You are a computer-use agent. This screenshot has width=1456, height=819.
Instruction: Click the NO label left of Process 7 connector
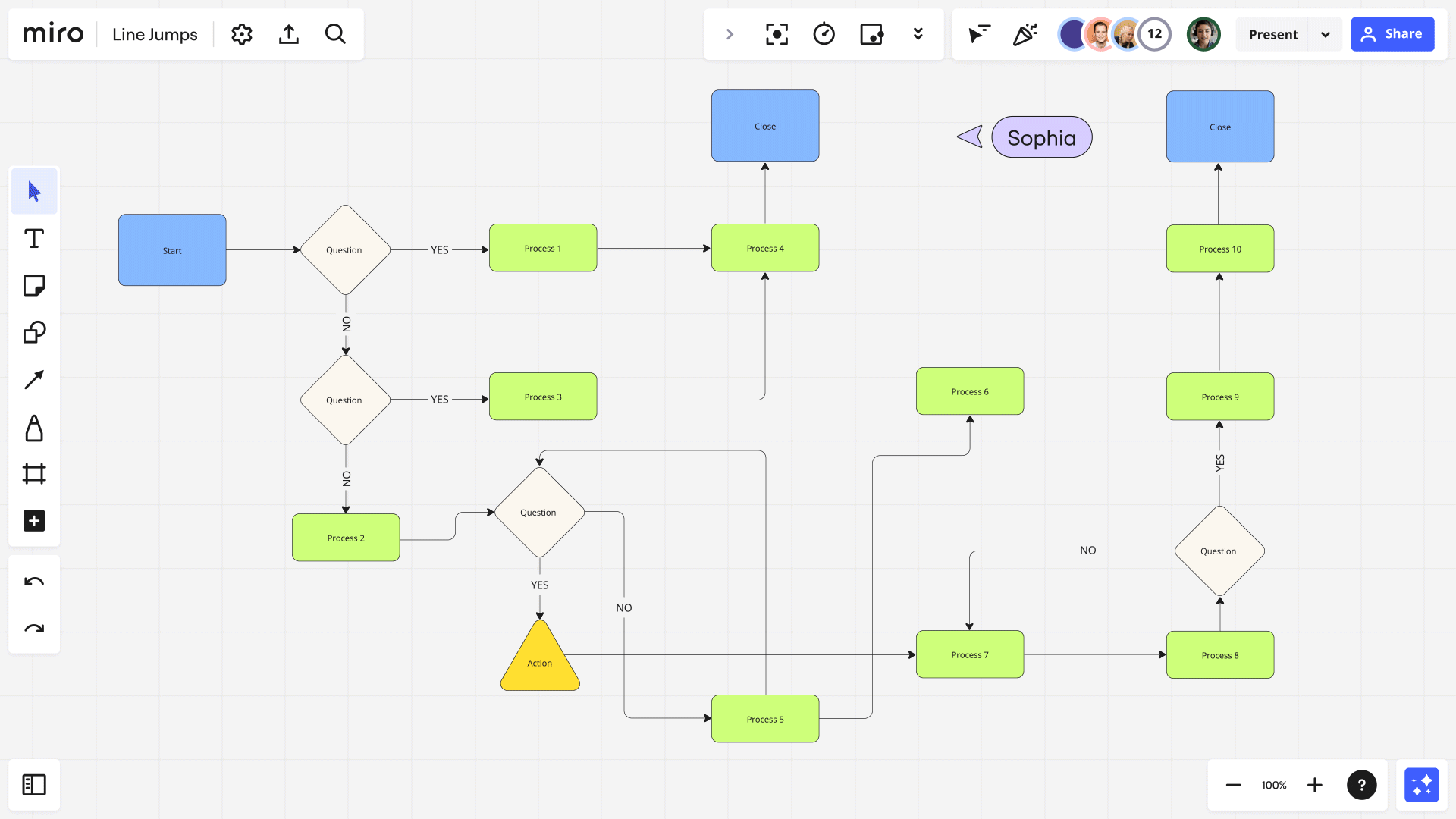click(1088, 550)
